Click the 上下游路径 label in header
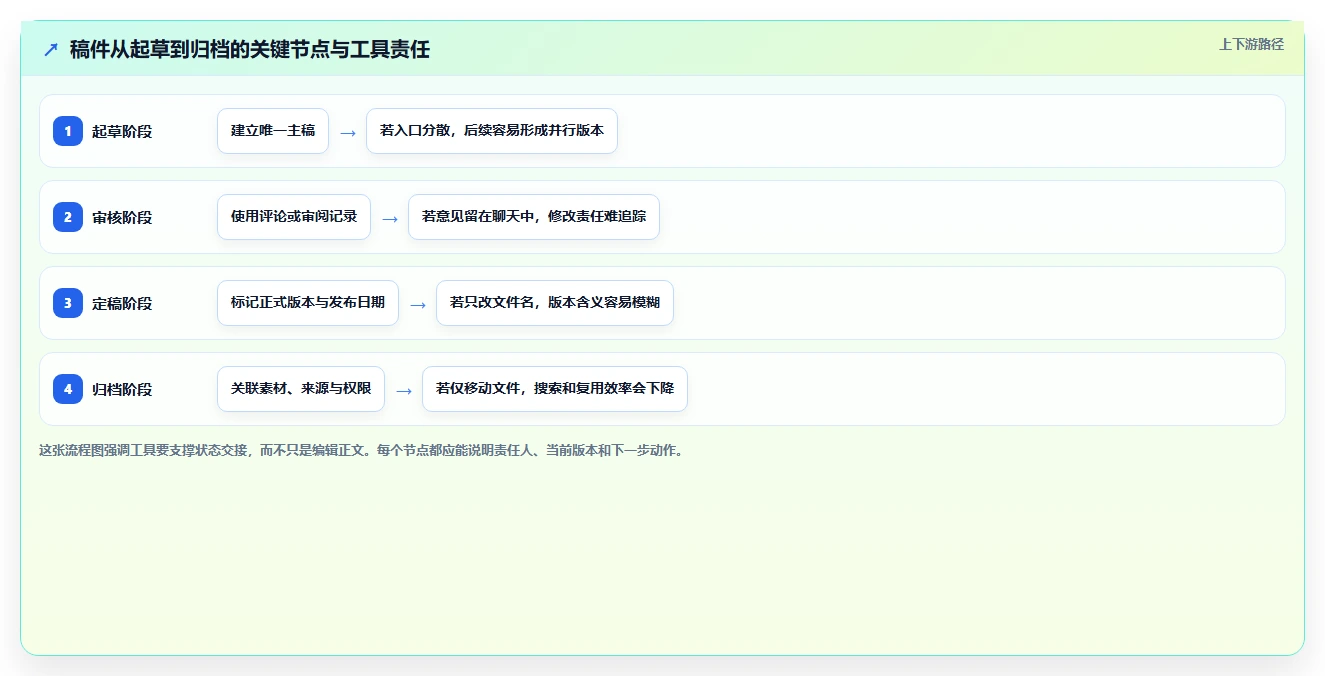 pos(1251,44)
